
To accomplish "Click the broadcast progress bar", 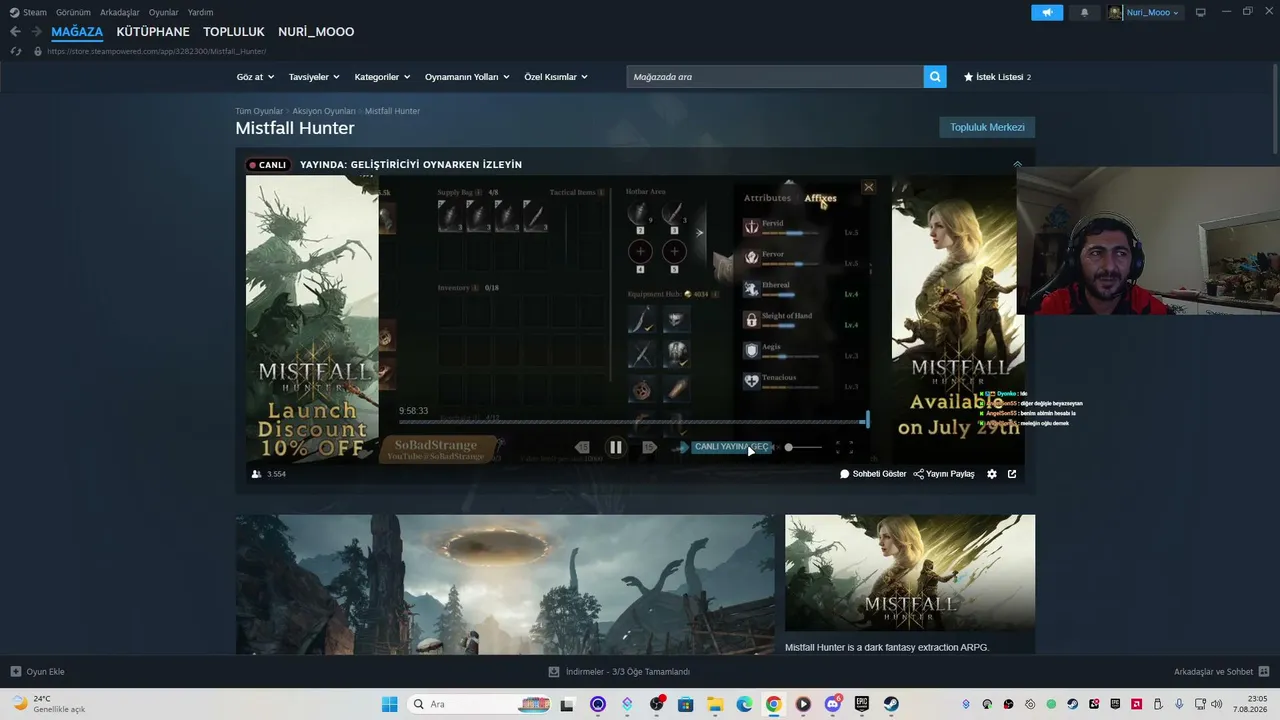I will click(633, 422).
